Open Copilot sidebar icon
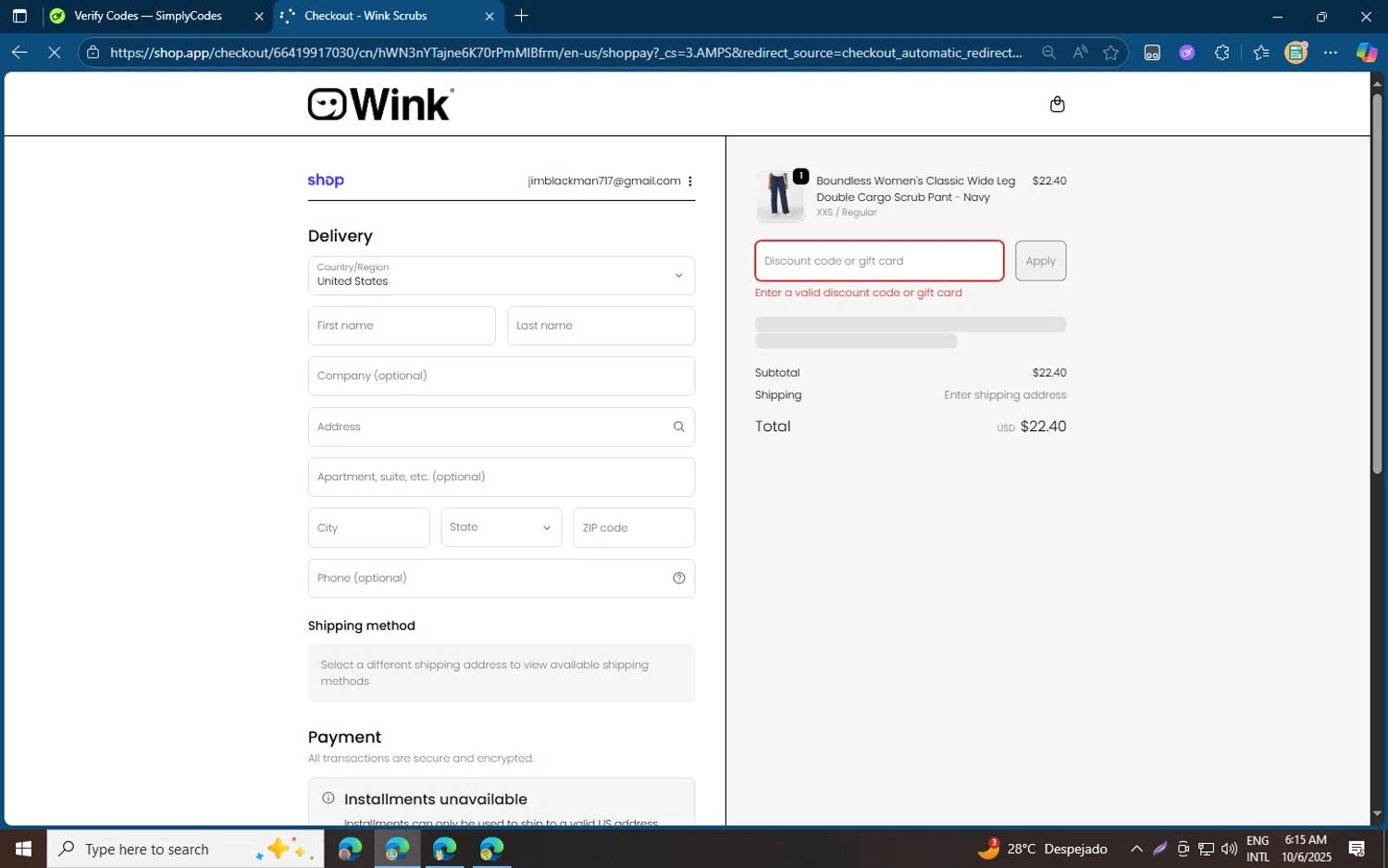The height and width of the screenshot is (868, 1388). (1366, 53)
